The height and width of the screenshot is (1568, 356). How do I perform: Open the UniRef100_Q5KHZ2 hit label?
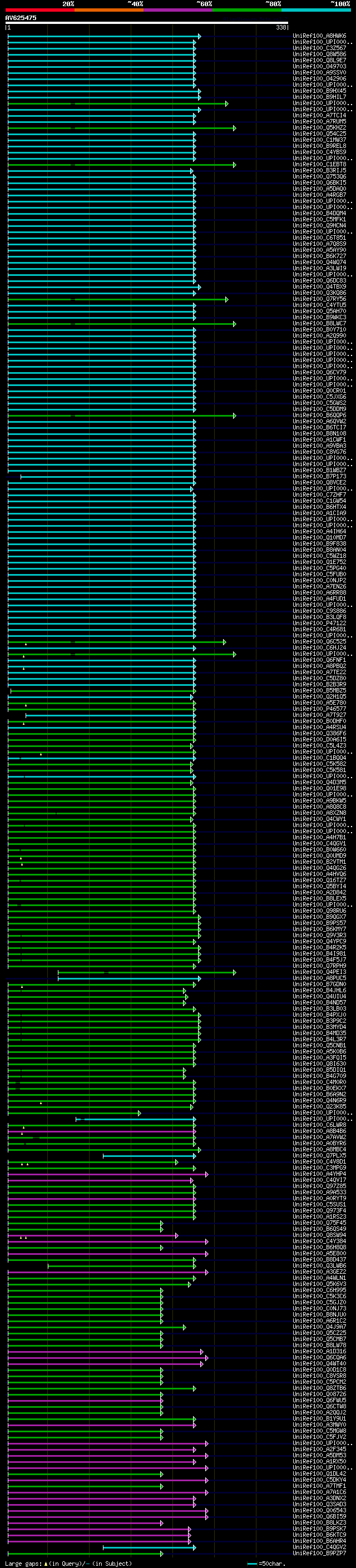tap(319, 128)
